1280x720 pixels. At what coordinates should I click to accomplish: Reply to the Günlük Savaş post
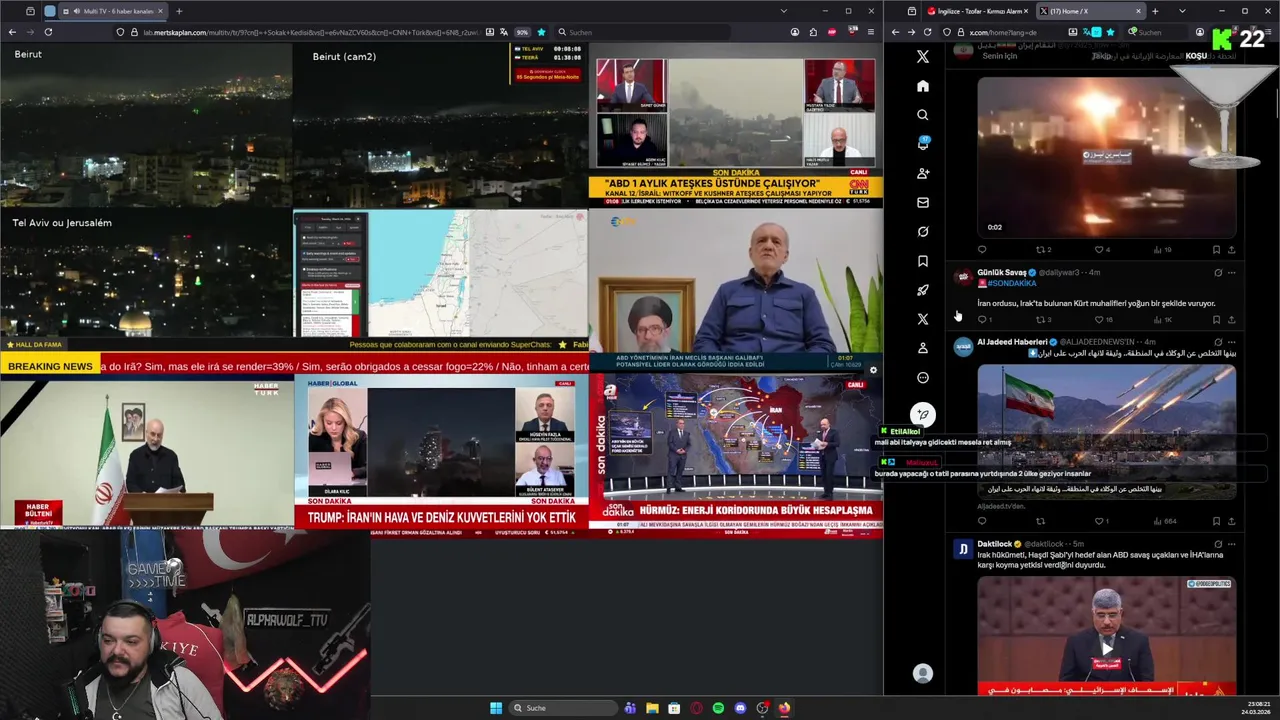(x=982, y=320)
